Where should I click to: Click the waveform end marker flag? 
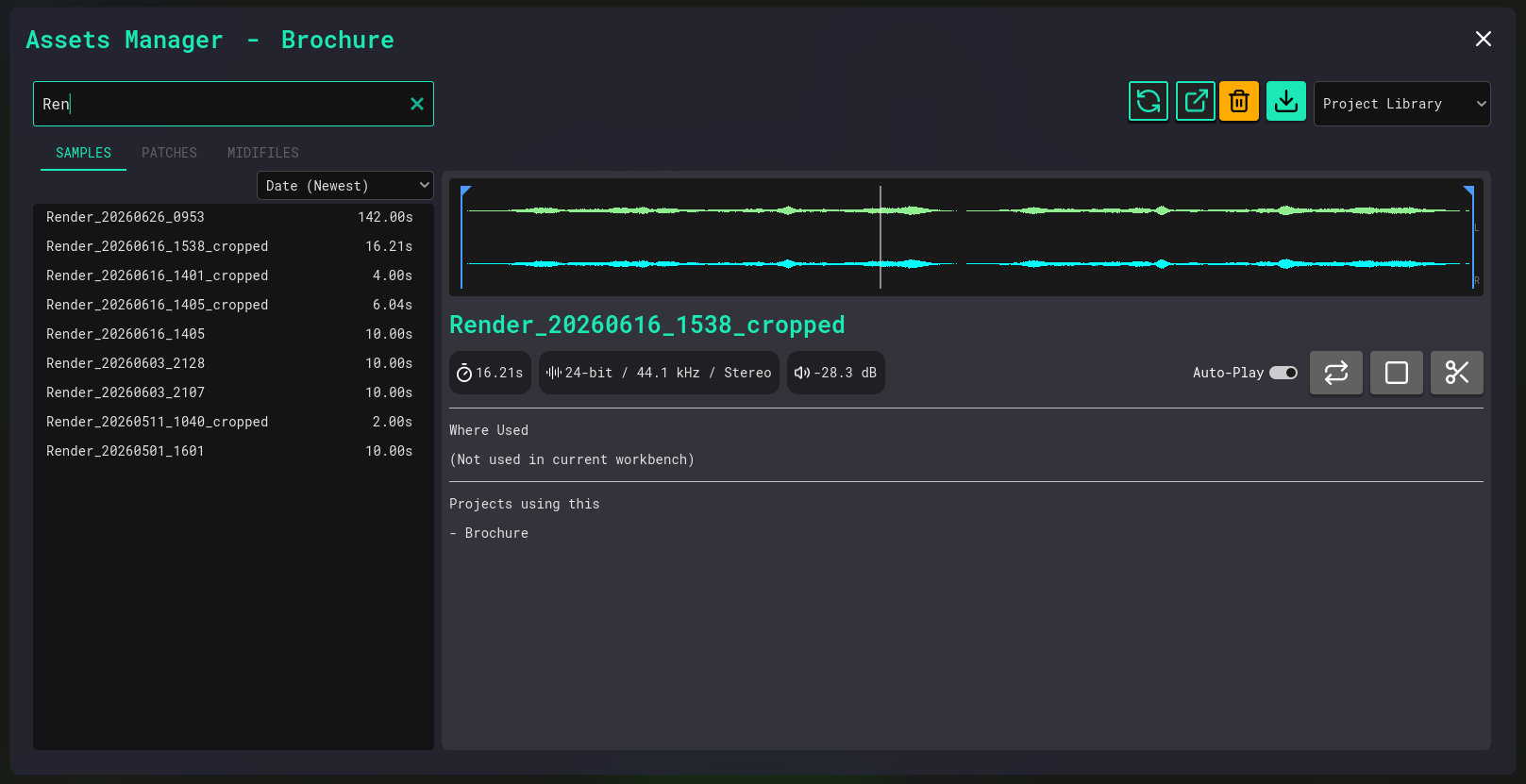click(x=1469, y=192)
